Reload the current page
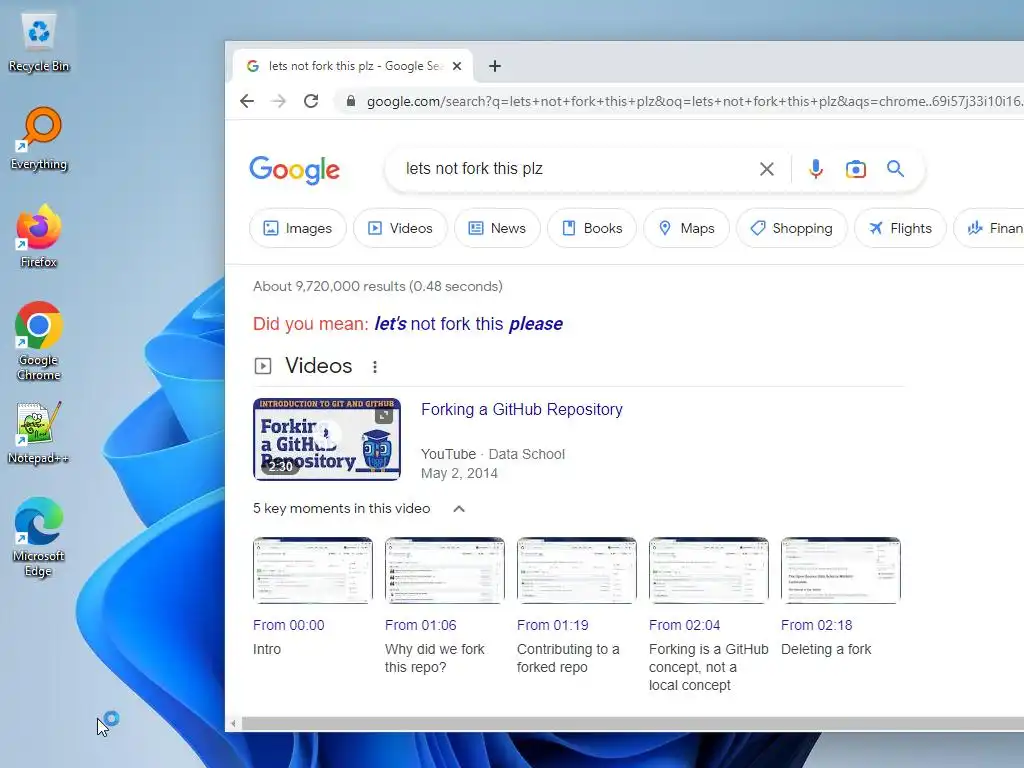The width and height of the screenshot is (1024, 768). pyautogui.click(x=311, y=101)
